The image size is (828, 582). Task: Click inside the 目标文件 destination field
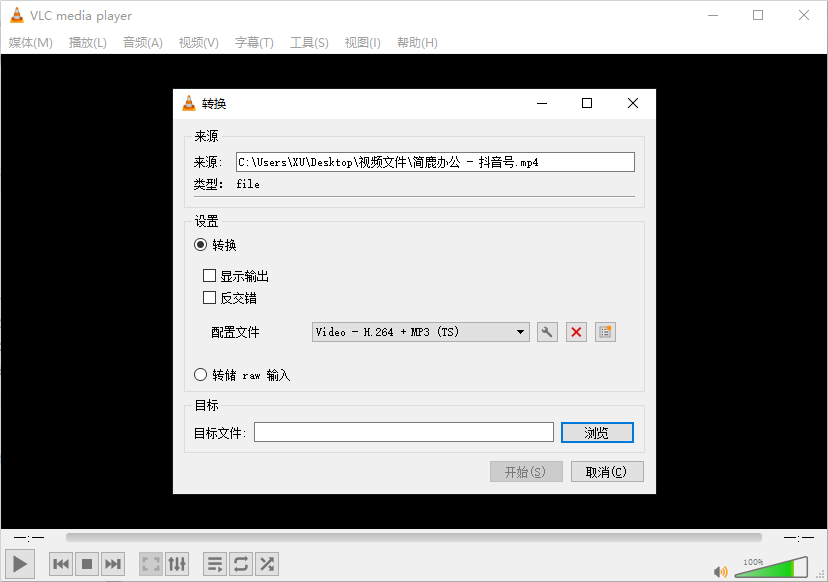pyautogui.click(x=403, y=431)
